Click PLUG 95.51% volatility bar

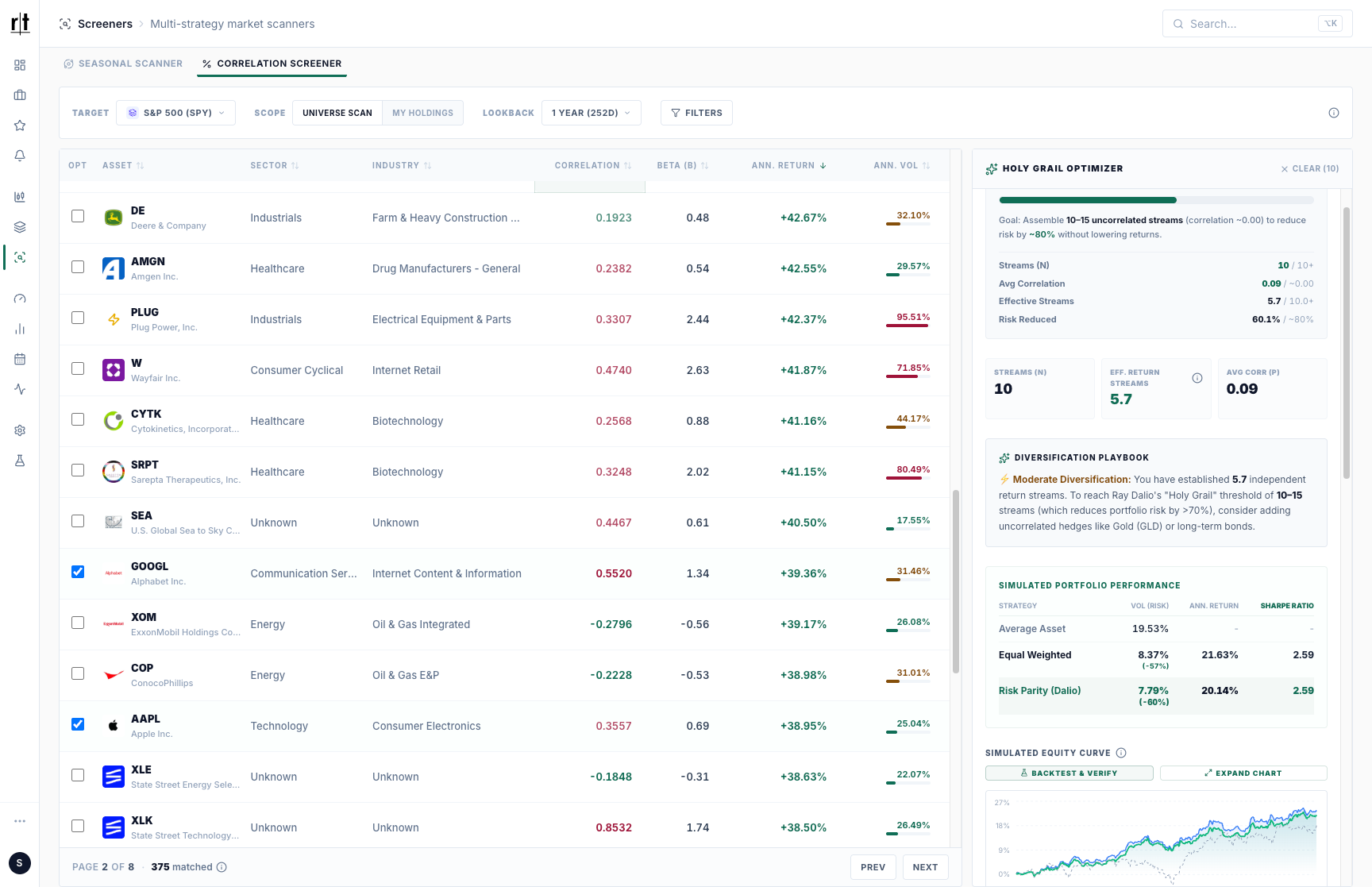click(908, 326)
